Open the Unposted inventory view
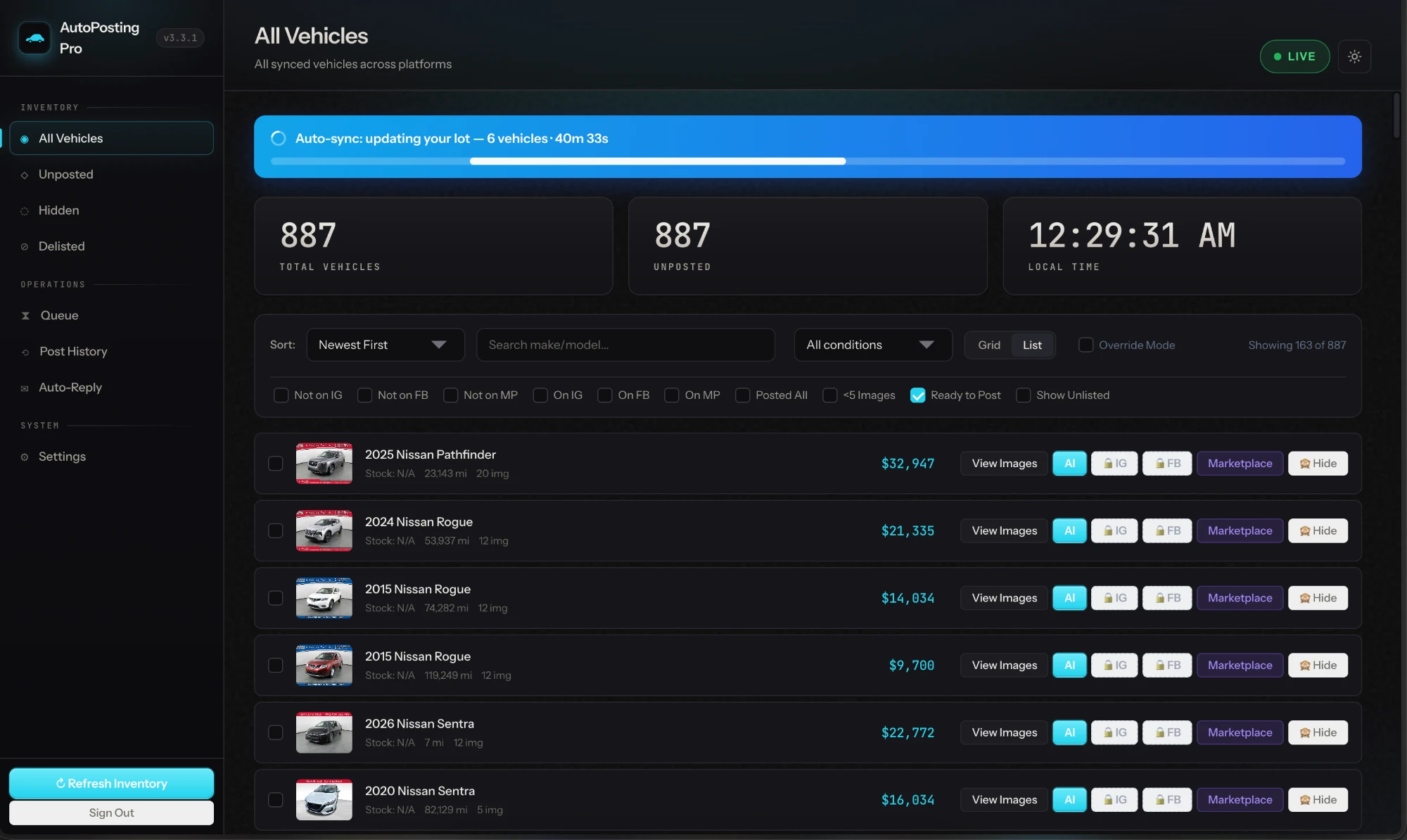This screenshot has width=1407, height=840. click(111, 174)
